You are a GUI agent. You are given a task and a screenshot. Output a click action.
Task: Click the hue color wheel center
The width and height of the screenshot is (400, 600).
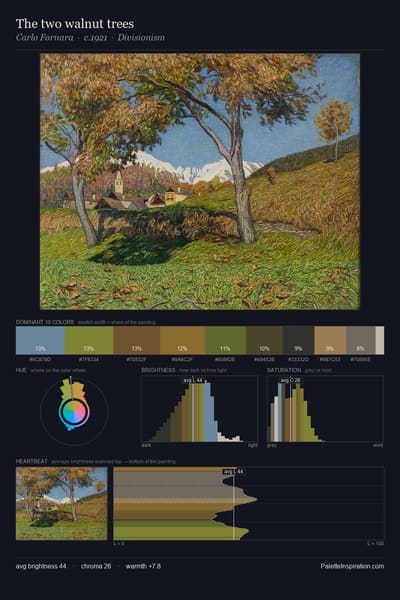74,411
